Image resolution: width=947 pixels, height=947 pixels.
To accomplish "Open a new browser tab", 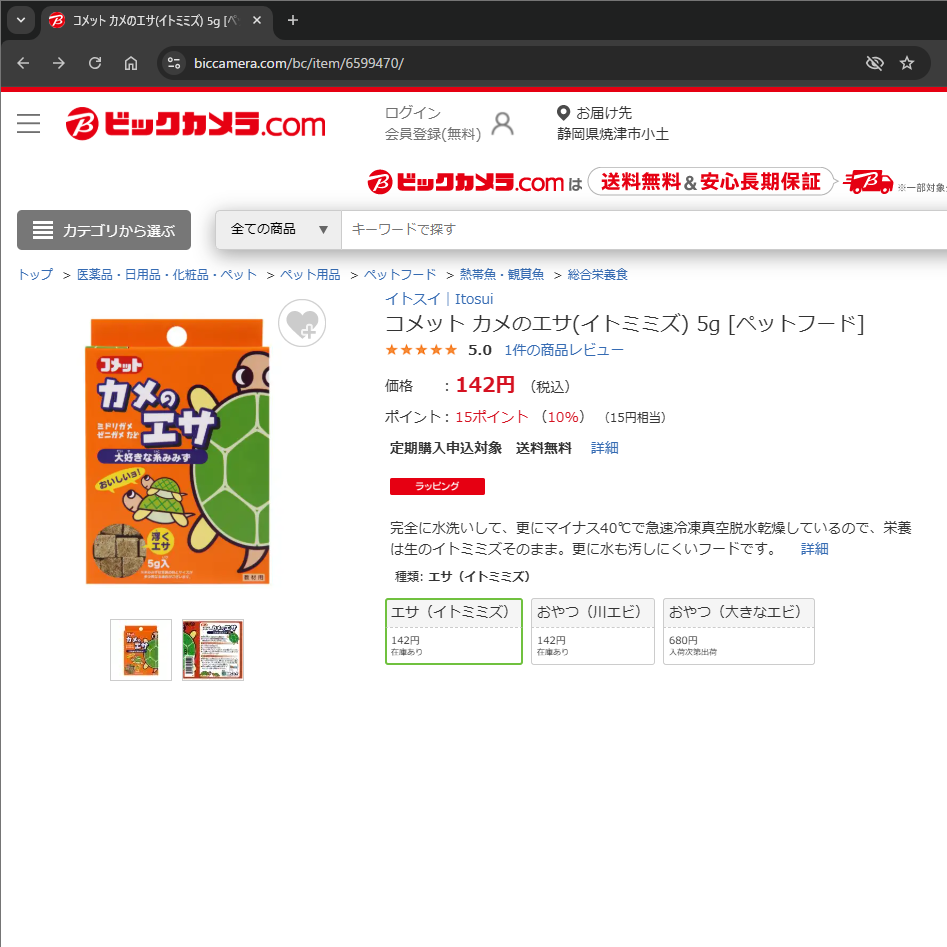I will (293, 20).
